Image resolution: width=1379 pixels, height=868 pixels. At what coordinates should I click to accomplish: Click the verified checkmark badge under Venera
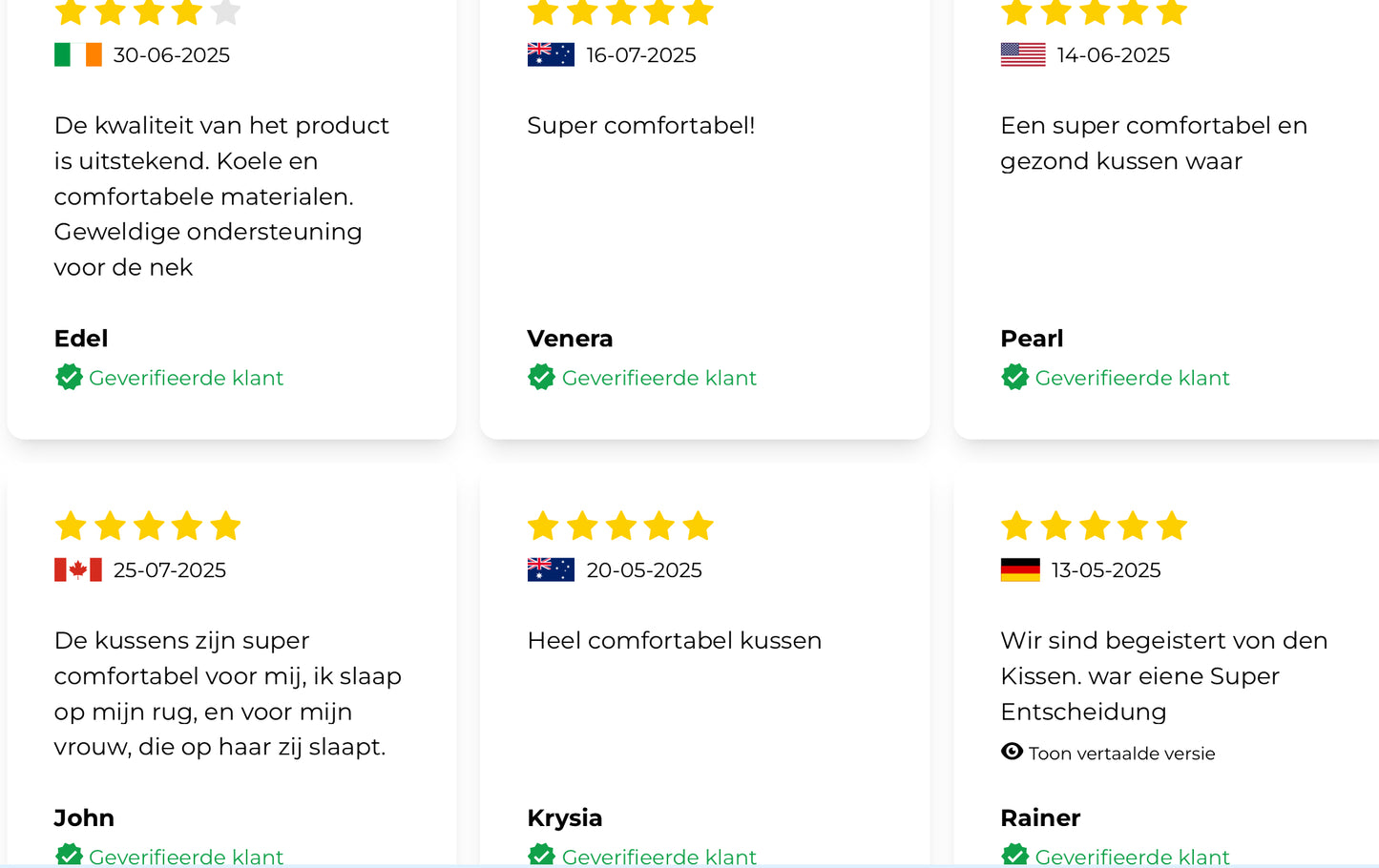541,378
